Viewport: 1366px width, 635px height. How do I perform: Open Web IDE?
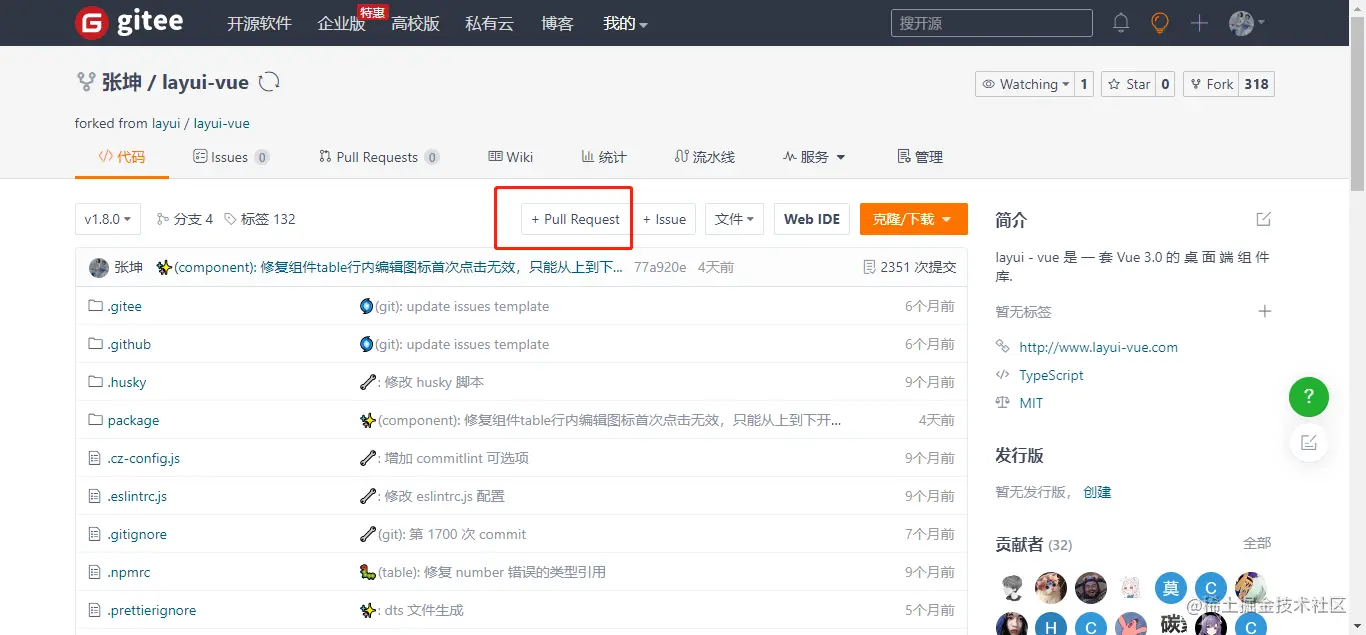click(812, 219)
